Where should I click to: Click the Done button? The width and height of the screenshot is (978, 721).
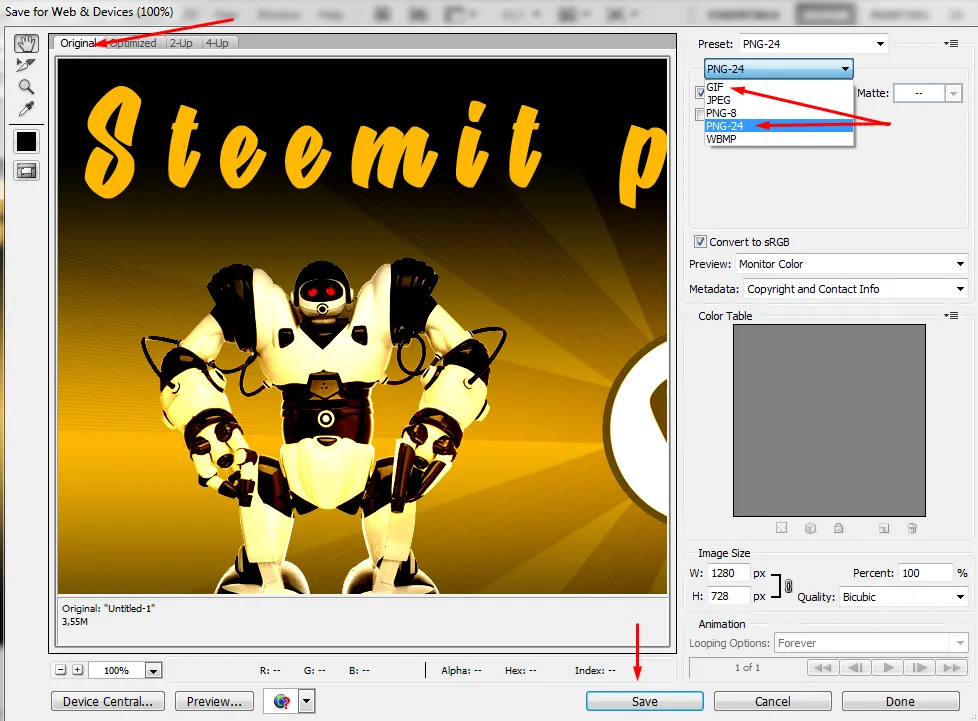[x=901, y=702]
